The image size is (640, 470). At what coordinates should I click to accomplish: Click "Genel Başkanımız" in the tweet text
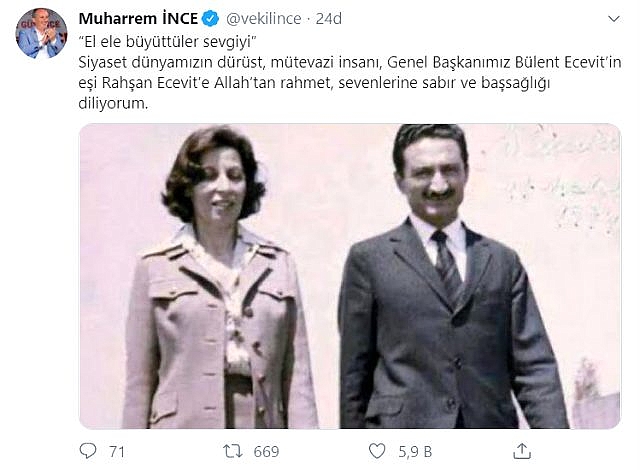point(449,62)
